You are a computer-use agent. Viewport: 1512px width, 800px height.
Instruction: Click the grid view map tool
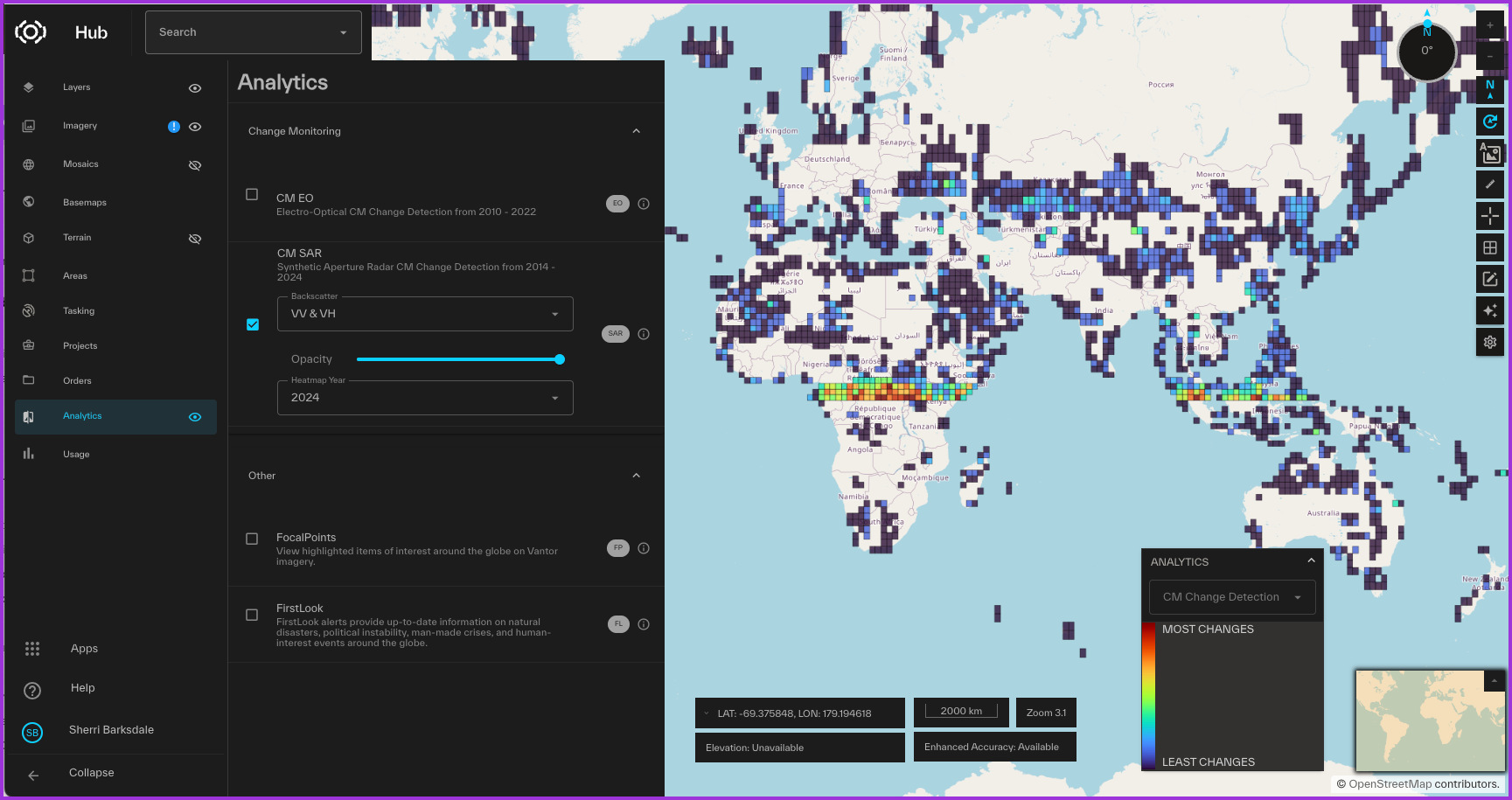click(x=1489, y=247)
